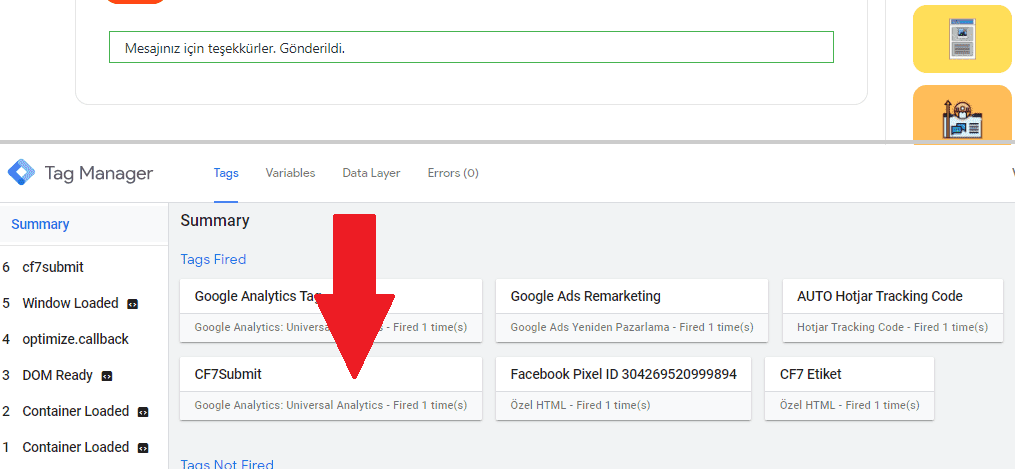Viewport: 1015px width, 469px height.
Task: Click the Tag Manager logo icon
Action: [x=21, y=173]
